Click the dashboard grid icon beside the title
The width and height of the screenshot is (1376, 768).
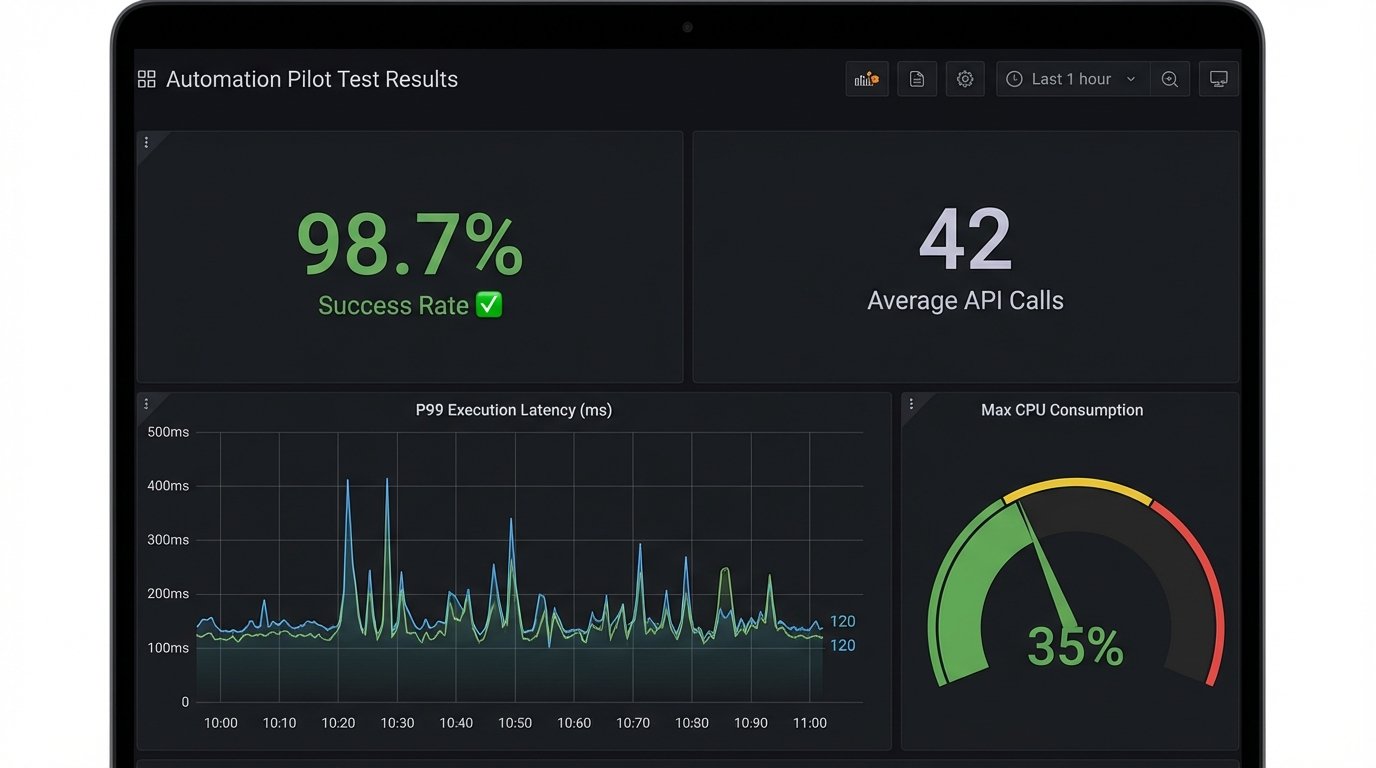tap(146, 78)
